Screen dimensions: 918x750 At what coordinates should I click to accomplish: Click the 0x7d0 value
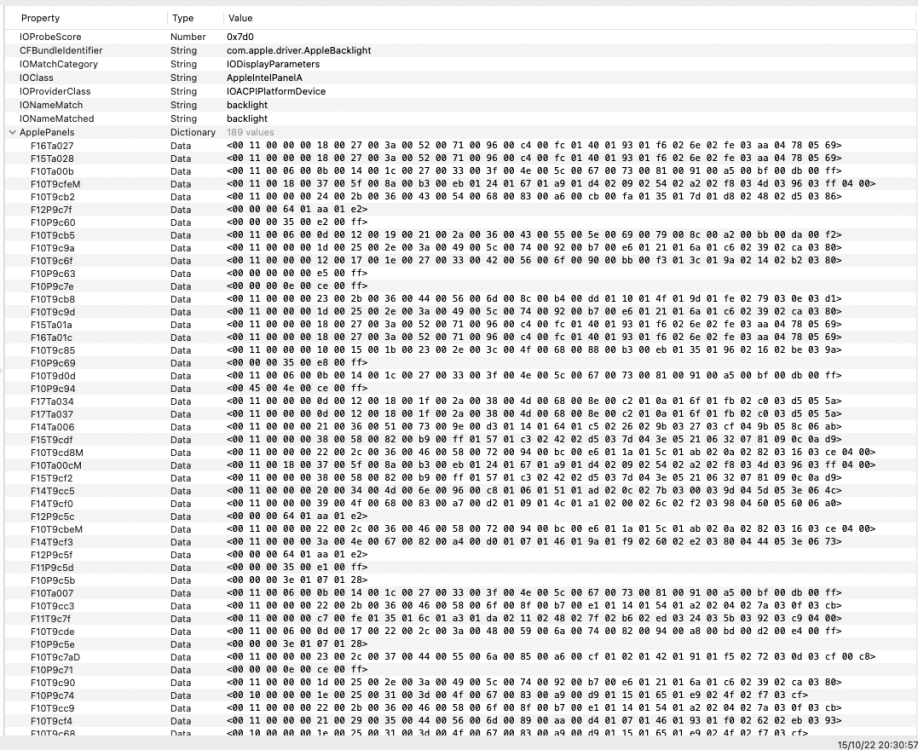pyautogui.click(x=240, y=37)
